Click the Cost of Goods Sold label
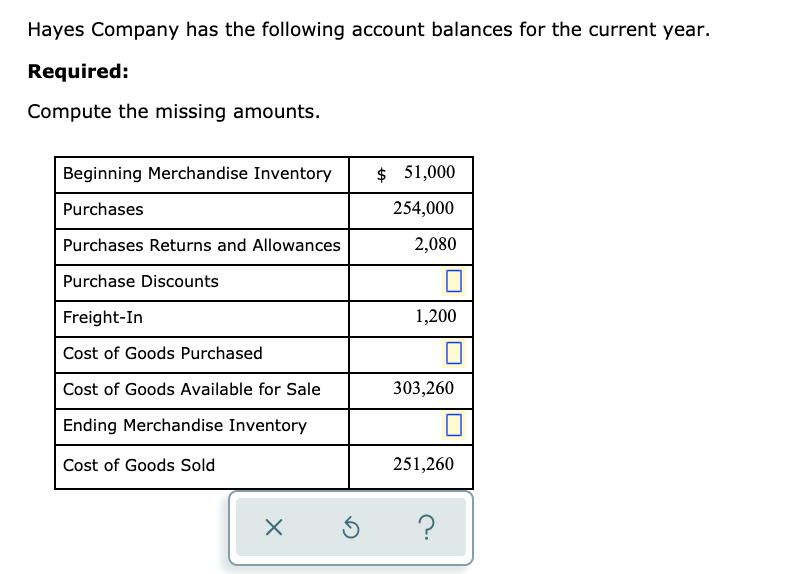806x574 pixels. click(139, 466)
